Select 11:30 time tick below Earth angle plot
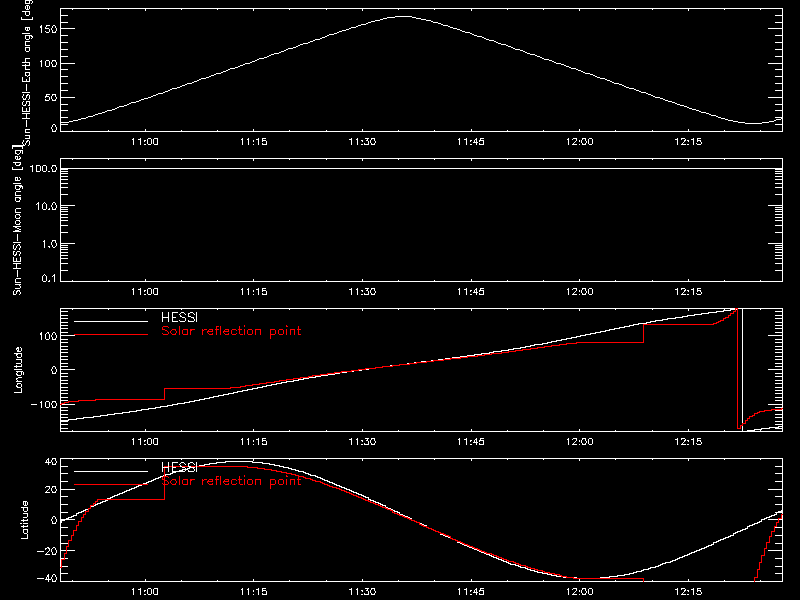 (x=362, y=142)
